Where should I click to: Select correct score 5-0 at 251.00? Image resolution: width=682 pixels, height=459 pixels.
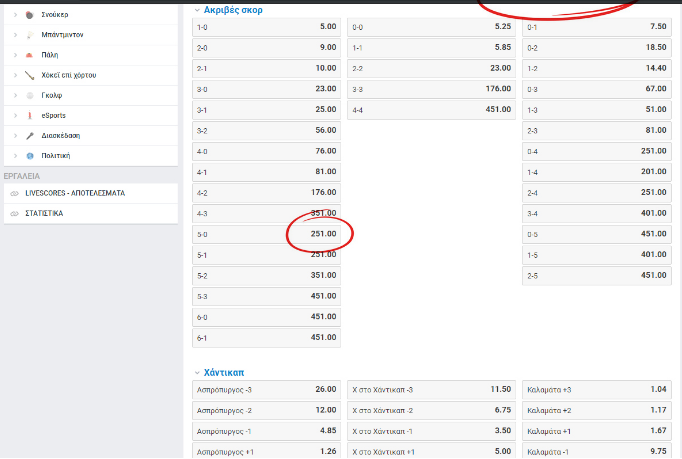coord(267,235)
